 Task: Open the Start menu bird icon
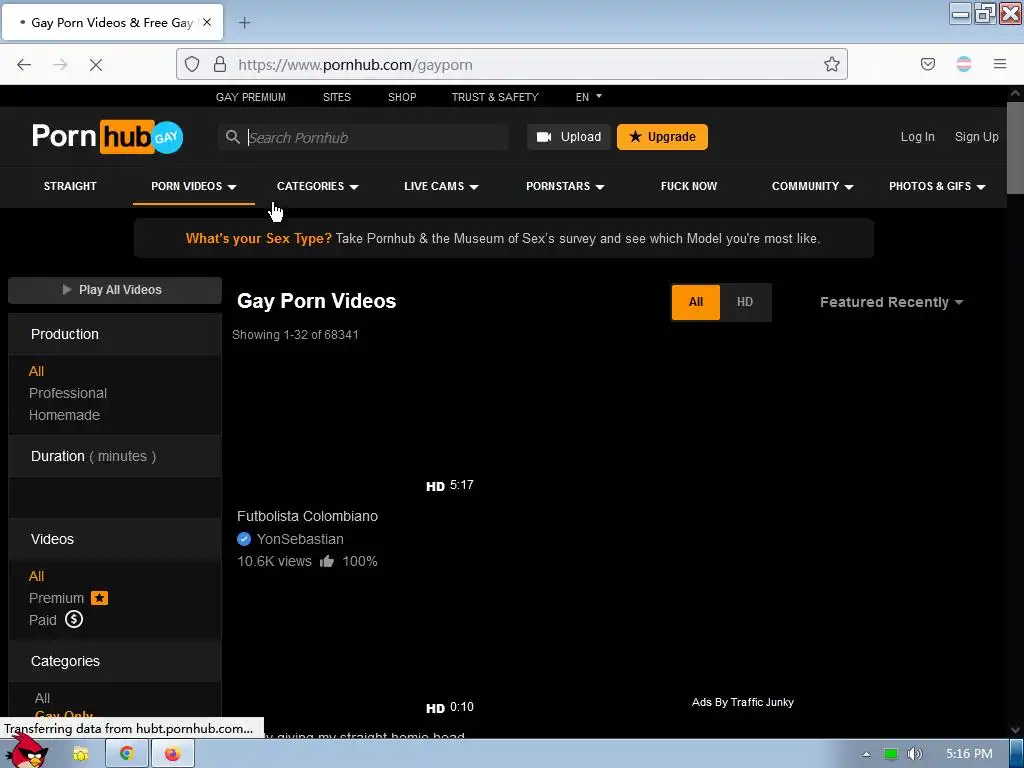click(27, 750)
